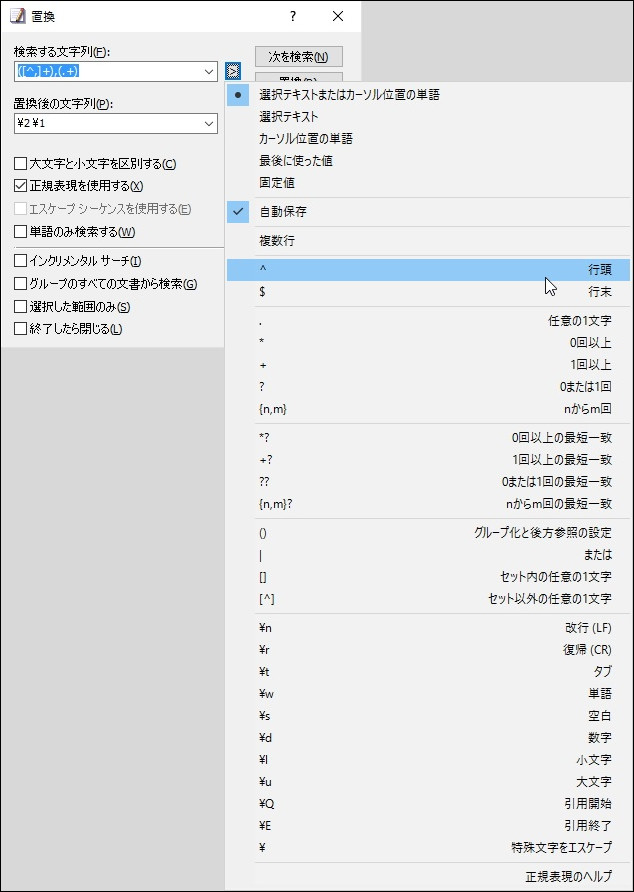
Task: Insert ^ 行頭 from the menu
Action: click(429, 270)
